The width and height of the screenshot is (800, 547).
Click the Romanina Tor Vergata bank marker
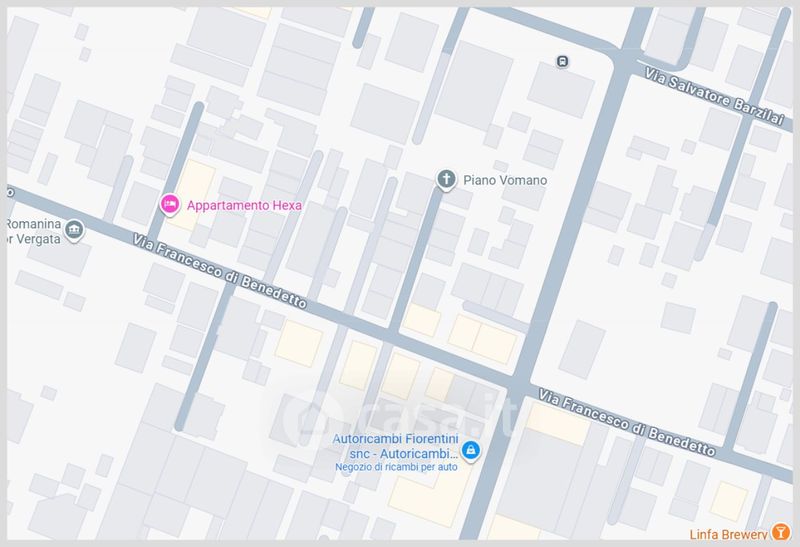(x=75, y=230)
